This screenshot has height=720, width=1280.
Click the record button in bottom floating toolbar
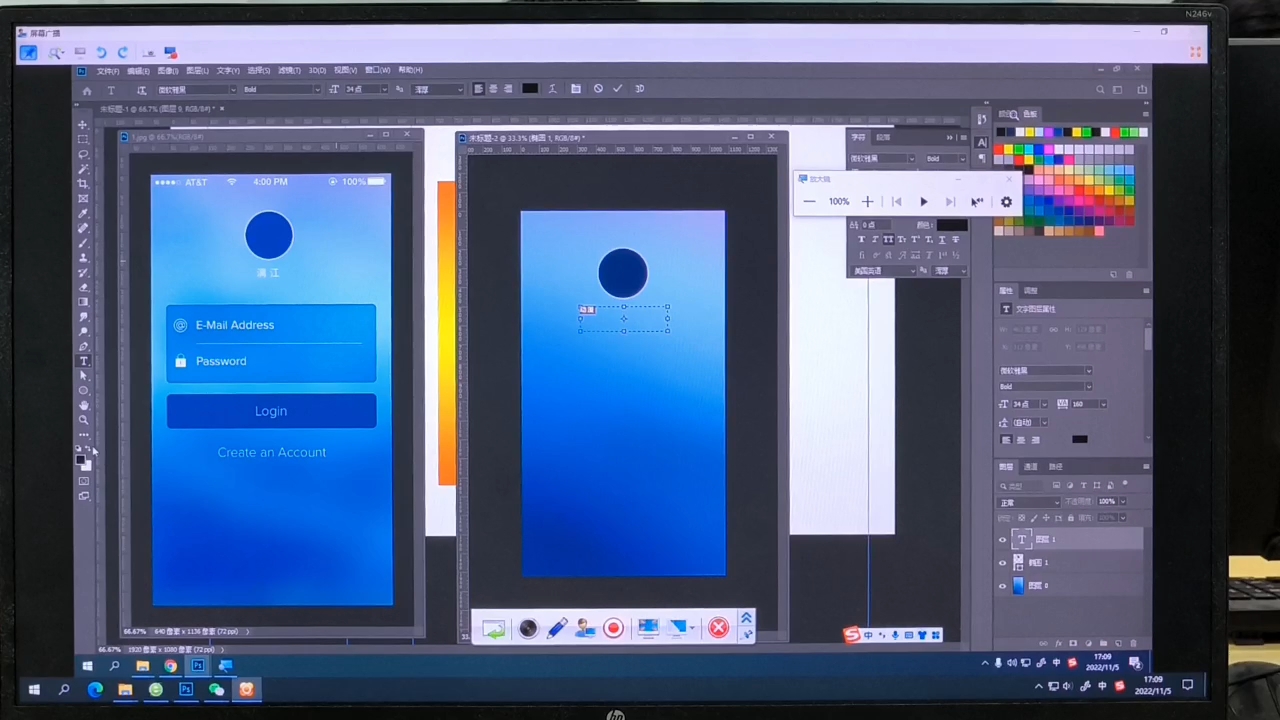click(613, 628)
